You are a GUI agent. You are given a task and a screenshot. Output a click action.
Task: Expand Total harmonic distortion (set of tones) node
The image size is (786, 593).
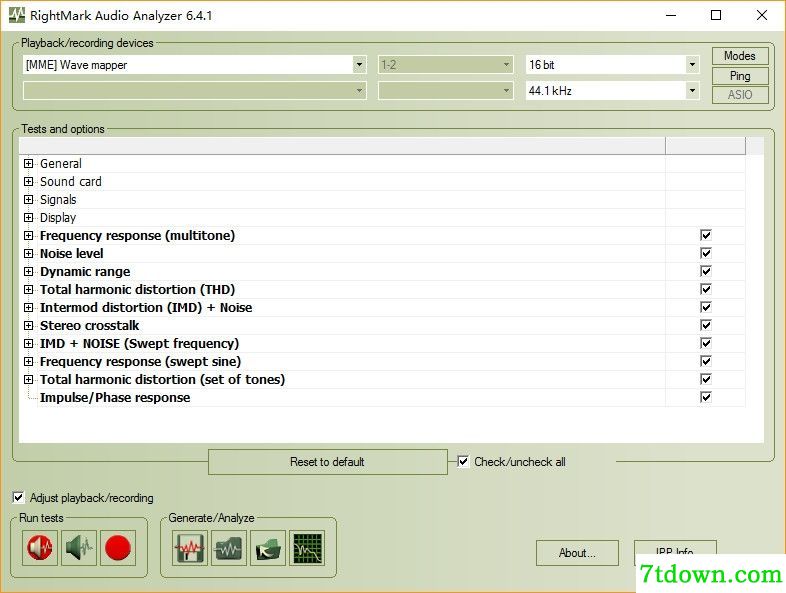(29, 380)
